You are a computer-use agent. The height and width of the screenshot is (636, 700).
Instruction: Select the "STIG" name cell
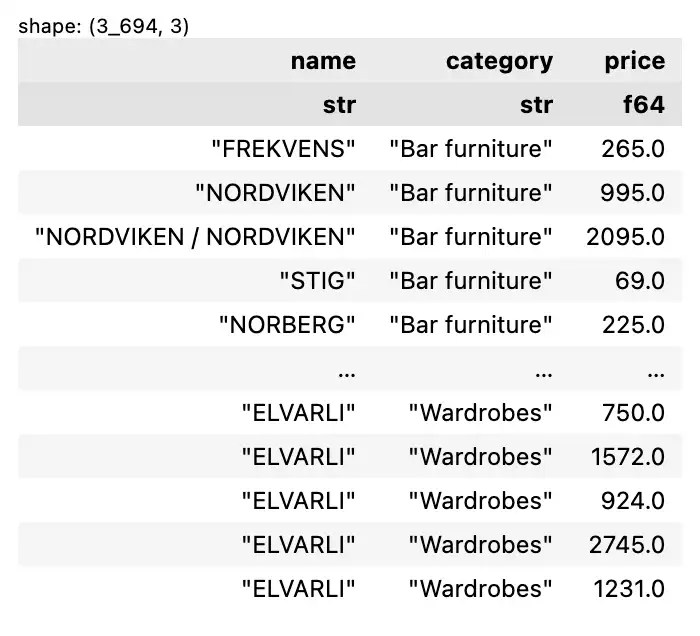coord(318,281)
